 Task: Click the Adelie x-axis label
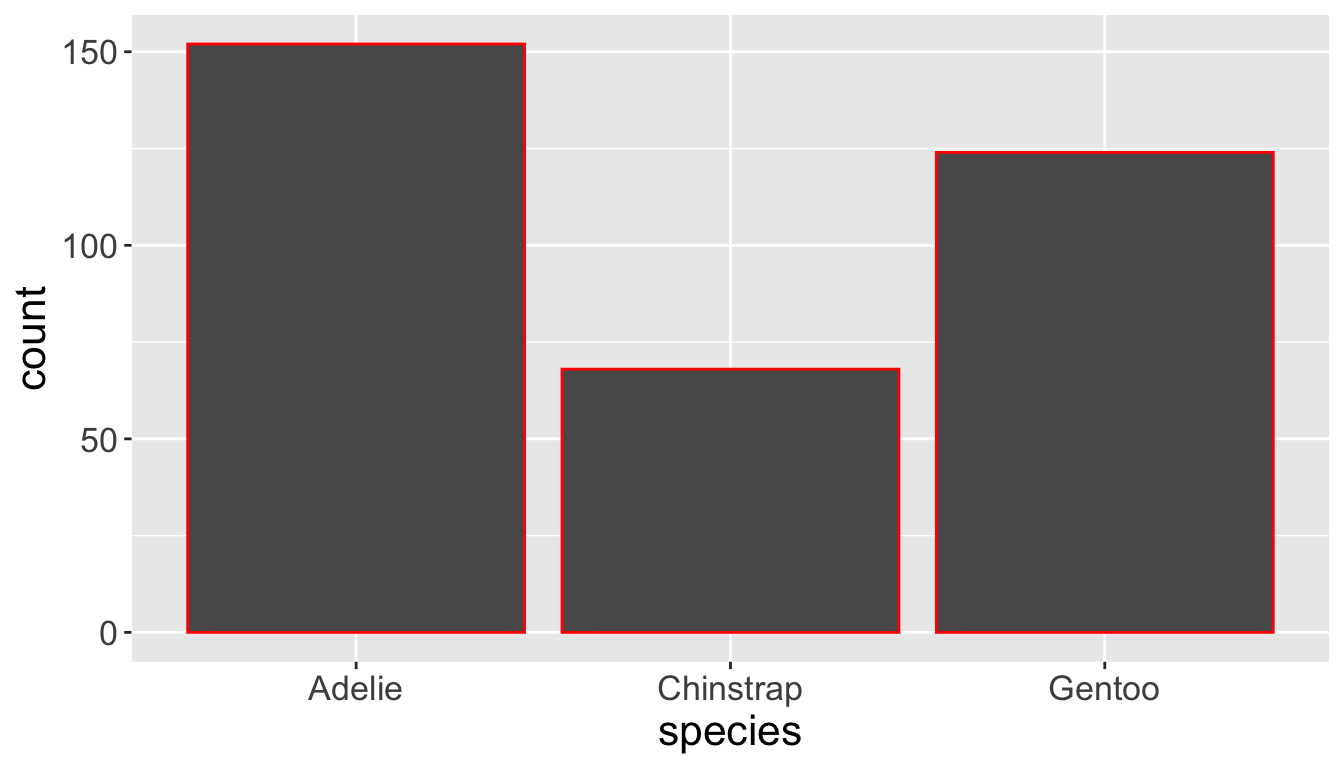(x=356, y=689)
